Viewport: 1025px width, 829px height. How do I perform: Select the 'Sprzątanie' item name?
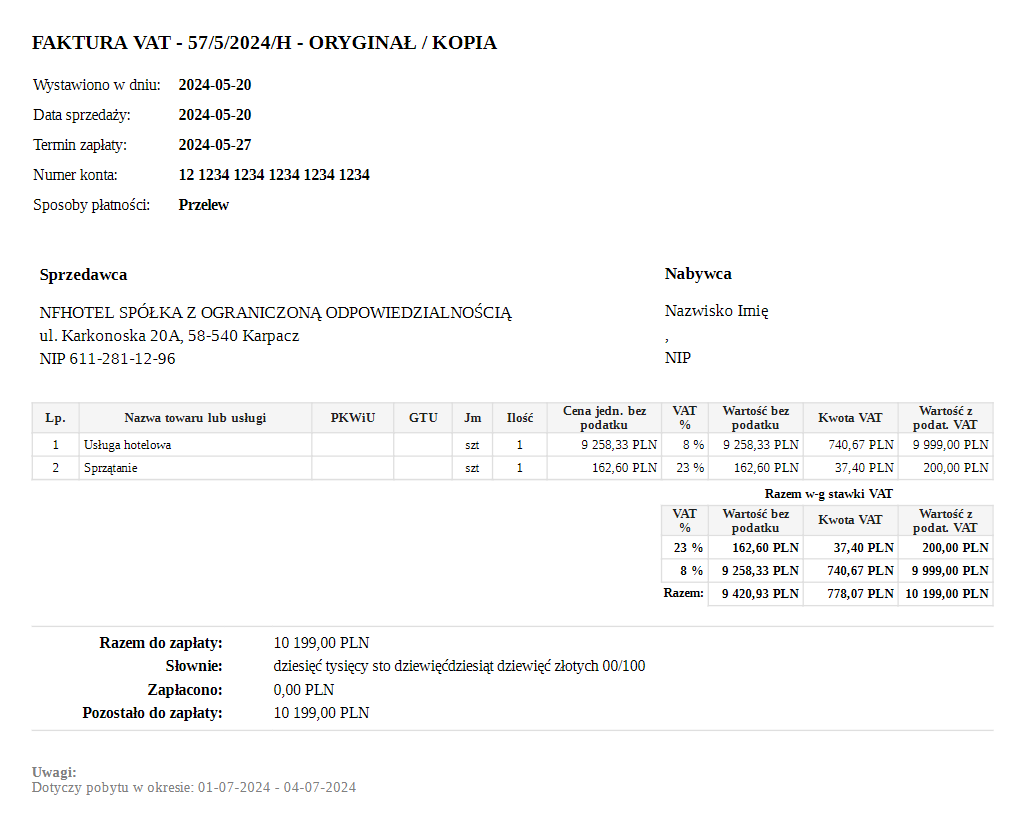(110, 468)
